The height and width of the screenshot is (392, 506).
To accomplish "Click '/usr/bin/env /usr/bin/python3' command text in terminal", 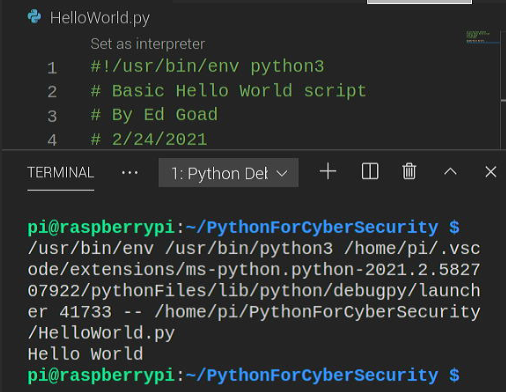I will [180, 249].
